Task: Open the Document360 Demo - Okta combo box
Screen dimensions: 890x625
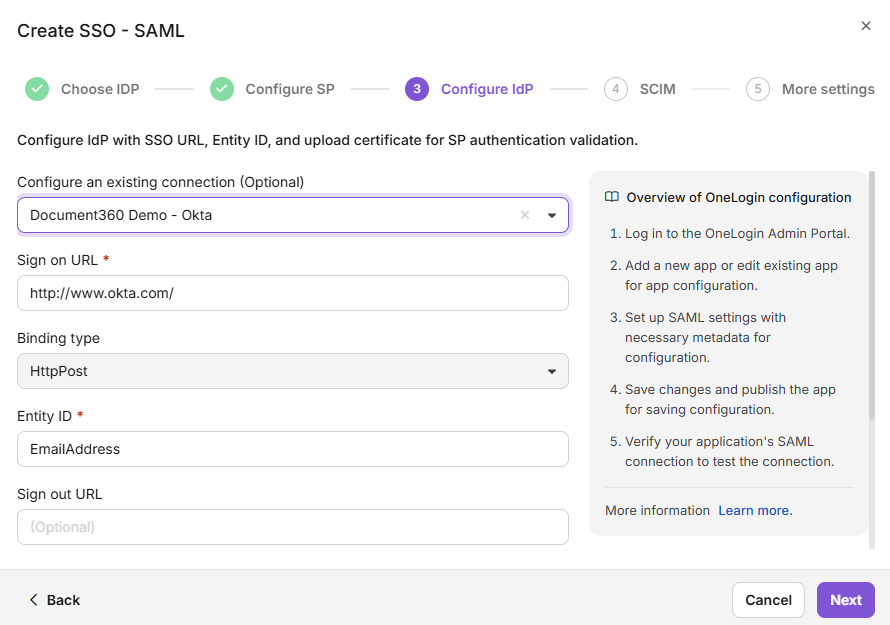Action: [293, 215]
